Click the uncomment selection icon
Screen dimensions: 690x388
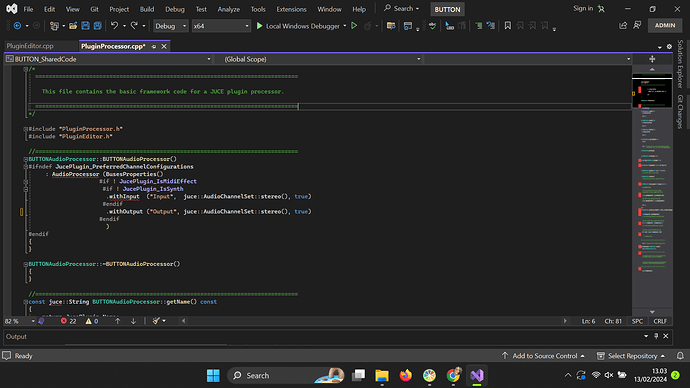[491, 26]
